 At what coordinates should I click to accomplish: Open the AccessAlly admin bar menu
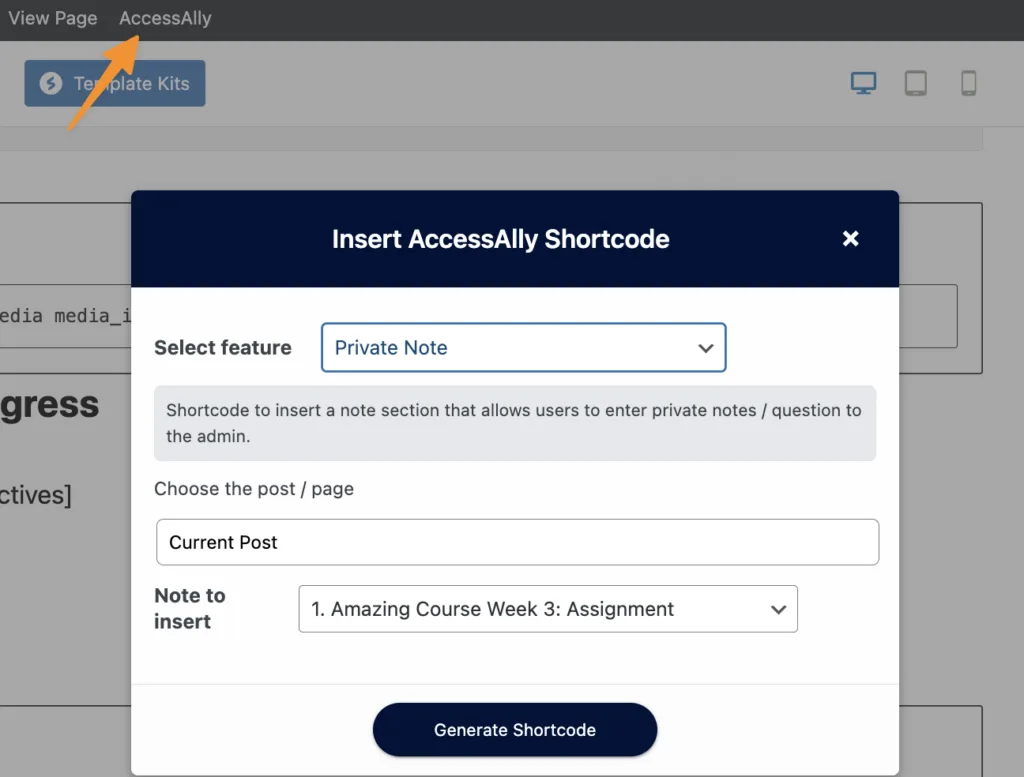click(165, 17)
